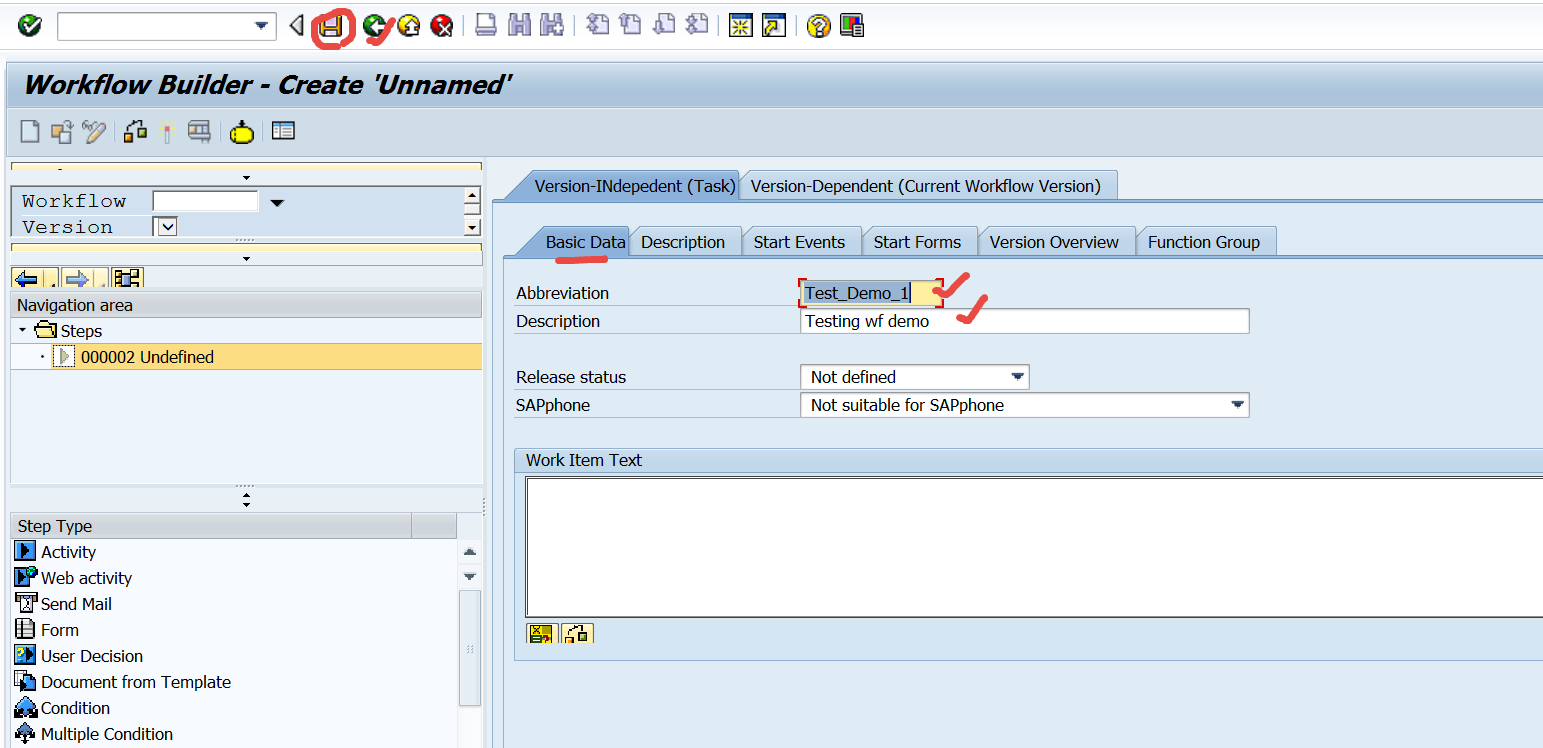This screenshot has height=748, width=1543.
Task: Select the Version Overview tab
Action: point(1056,241)
